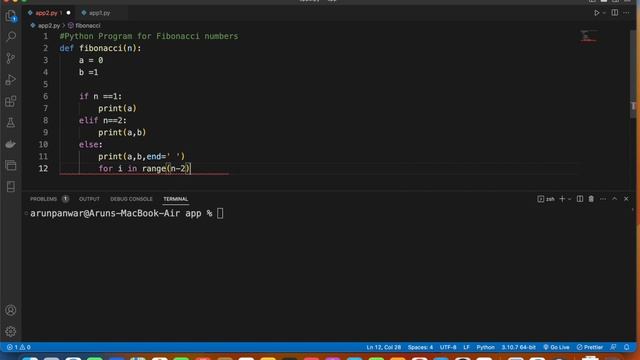
Task: Open launch profile dropdown beside plus
Action: click(x=570, y=199)
